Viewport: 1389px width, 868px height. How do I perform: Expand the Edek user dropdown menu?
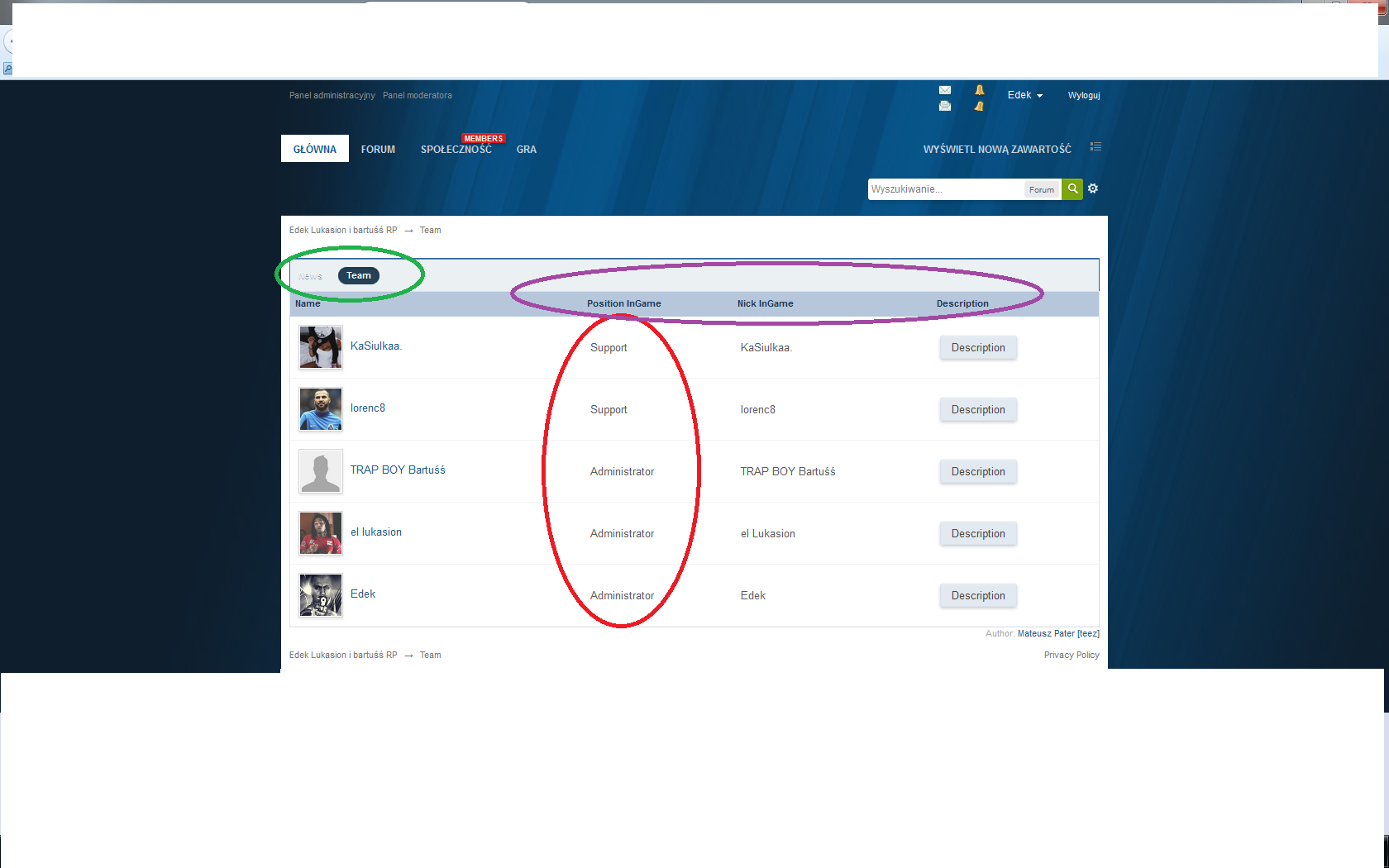click(1024, 96)
